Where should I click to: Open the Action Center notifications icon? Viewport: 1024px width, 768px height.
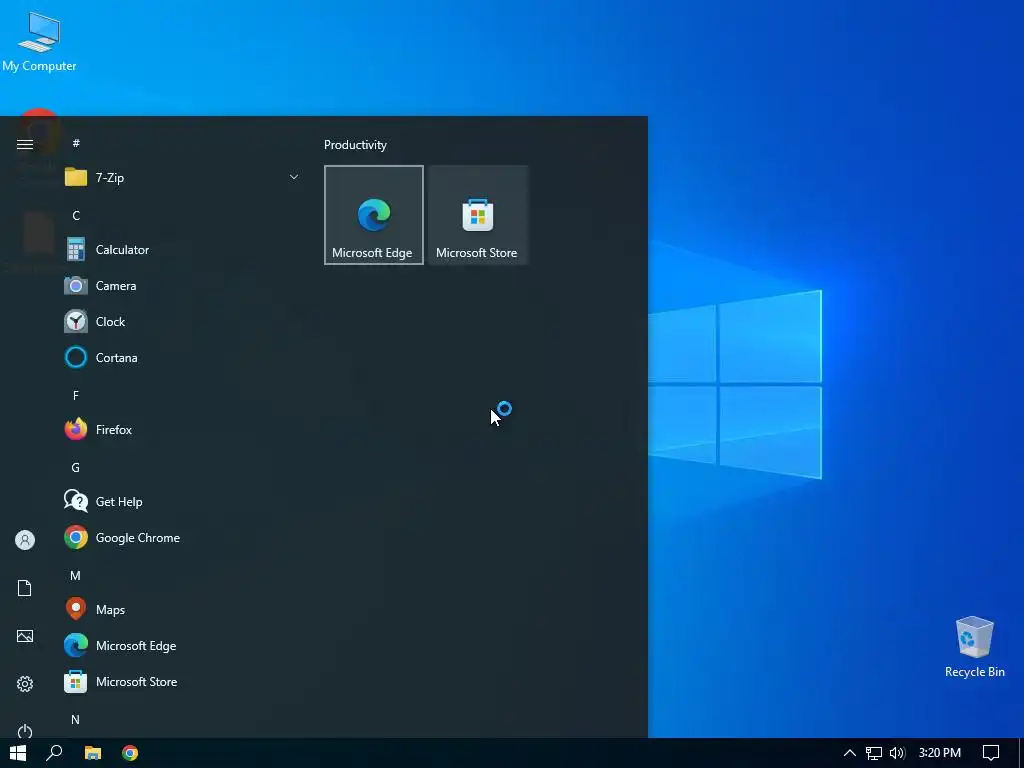[991, 753]
